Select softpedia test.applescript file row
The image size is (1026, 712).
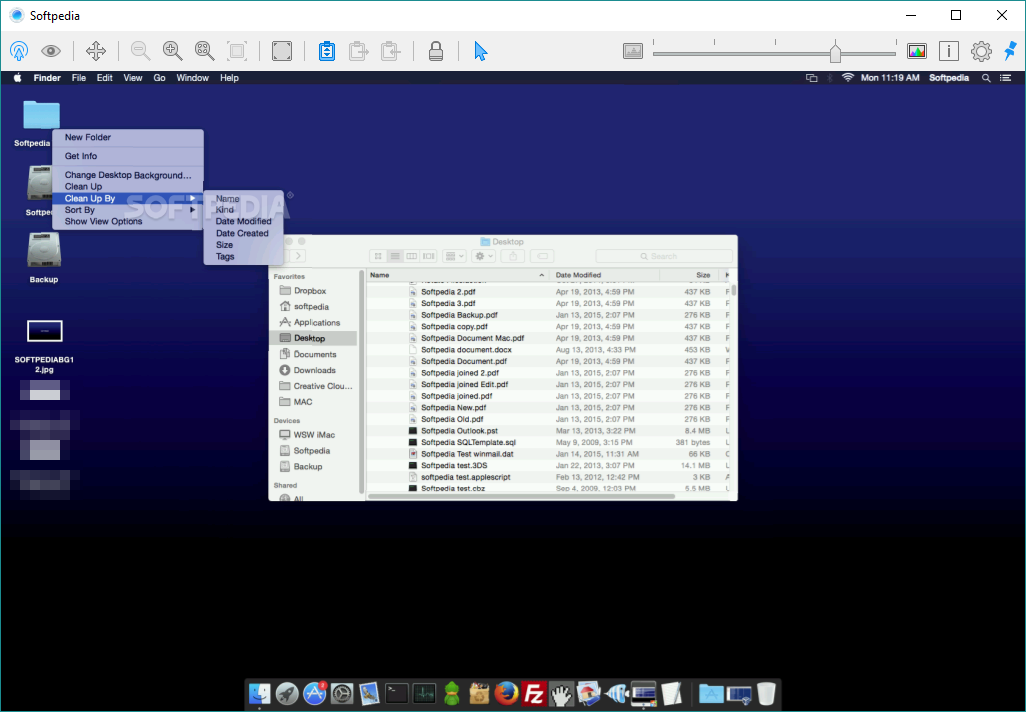[548, 477]
